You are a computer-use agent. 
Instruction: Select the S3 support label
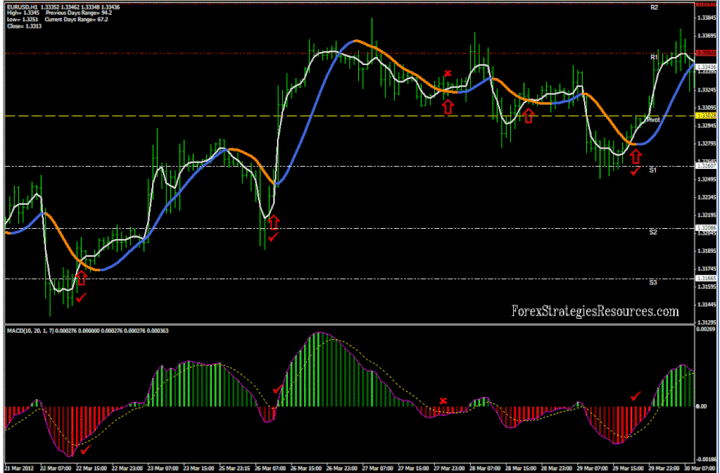[653, 282]
